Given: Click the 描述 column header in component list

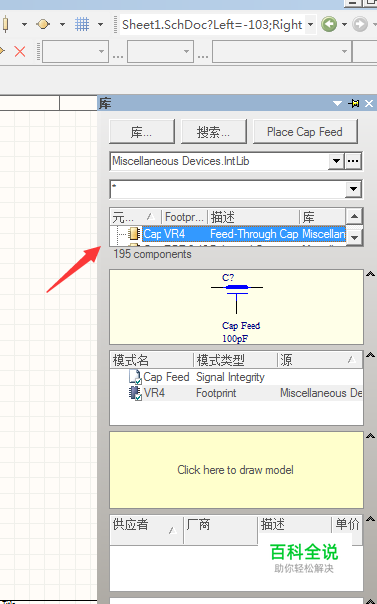Looking at the screenshot, I should tap(253, 217).
